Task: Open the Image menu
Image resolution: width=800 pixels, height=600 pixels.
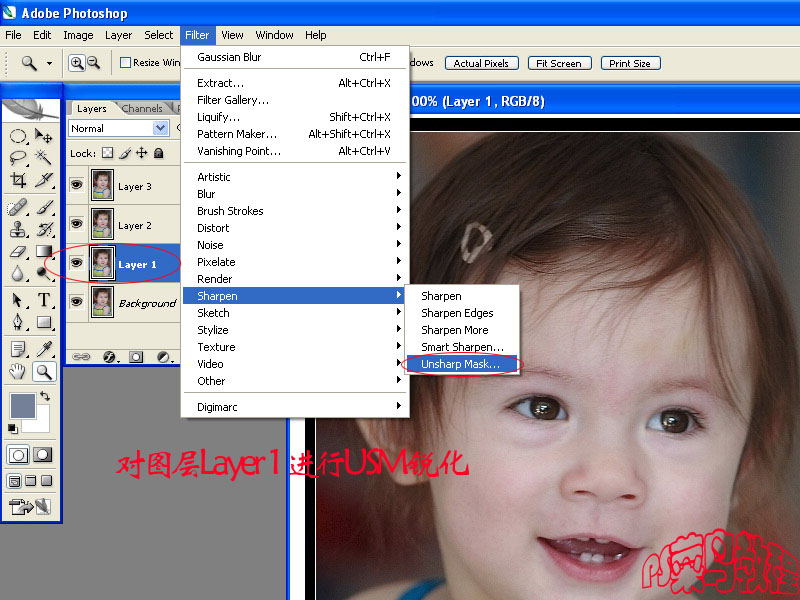Action: (78, 35)
